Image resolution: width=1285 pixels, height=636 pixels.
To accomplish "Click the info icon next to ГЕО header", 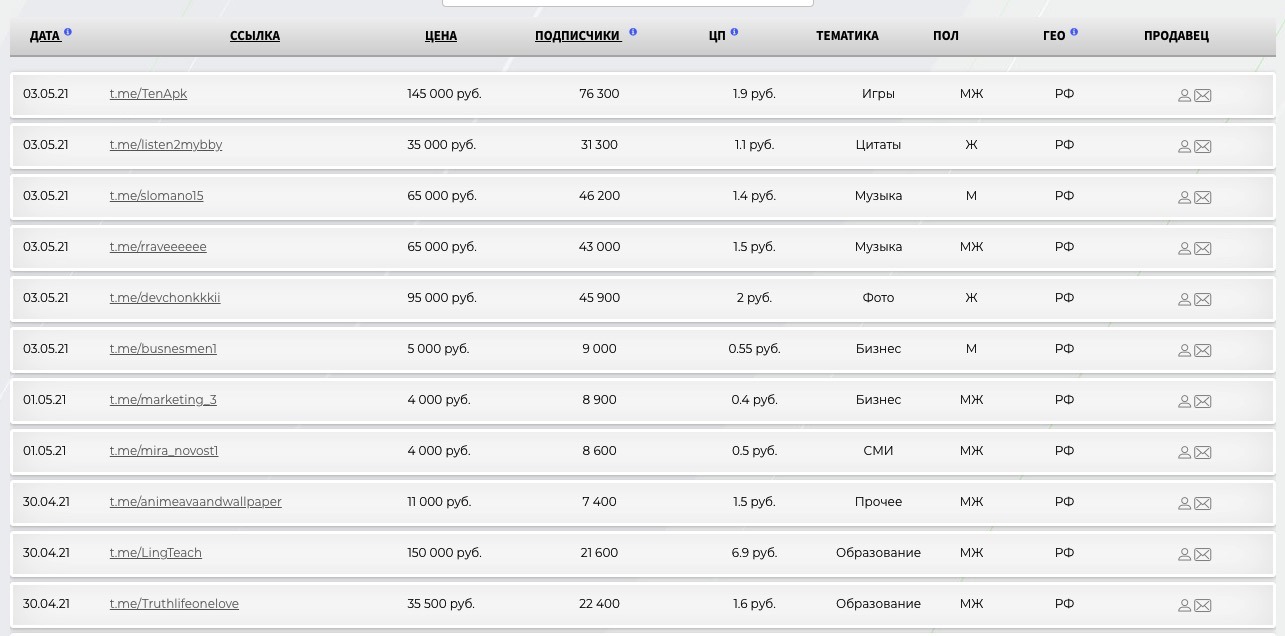I will pyautogui.click(x=1074, y=32).
